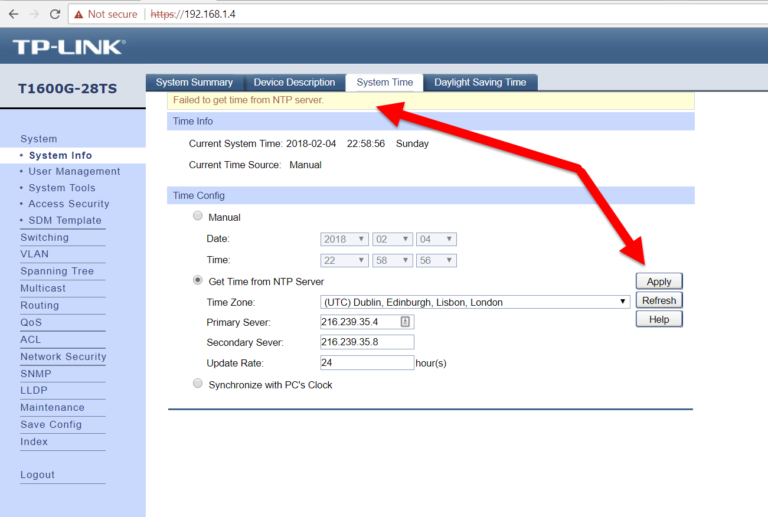Open the Index menu
Viewport: 768px width, 517px height.
(34, 442)
